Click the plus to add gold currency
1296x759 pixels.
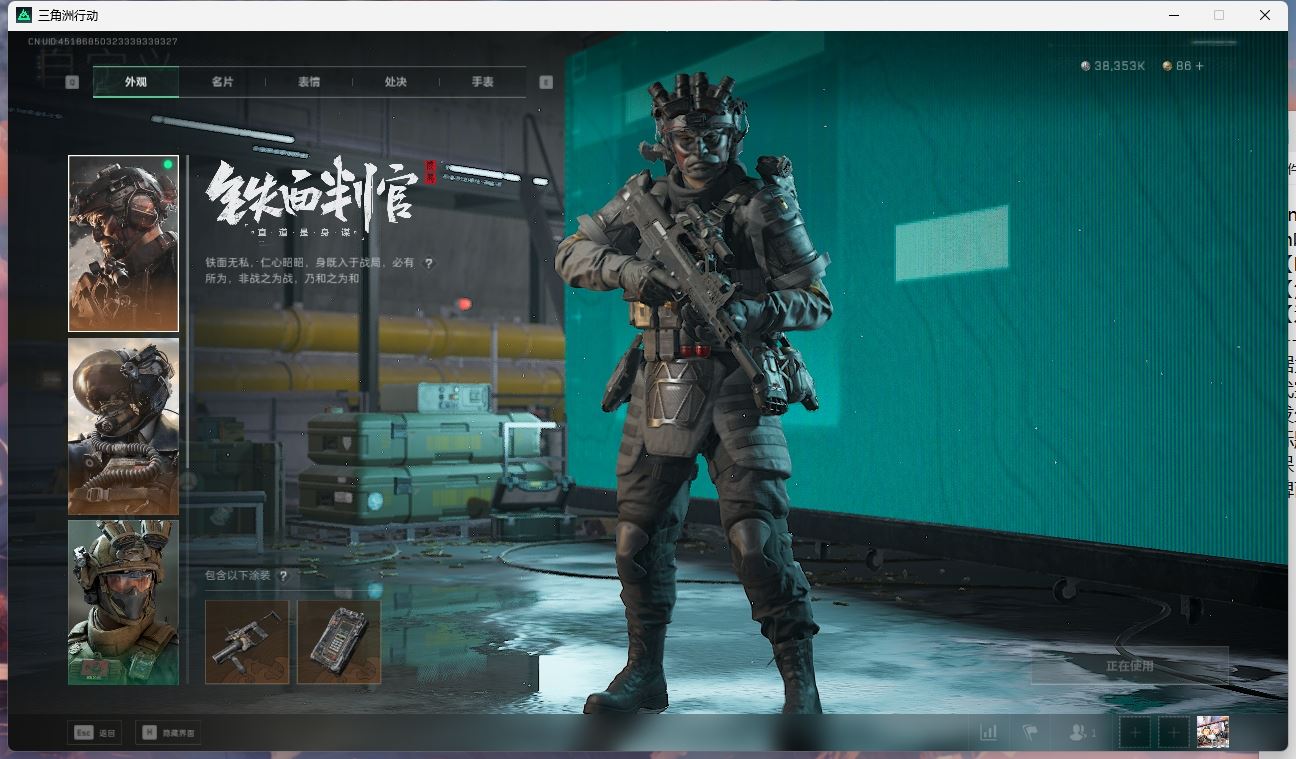click(1199, 66)
